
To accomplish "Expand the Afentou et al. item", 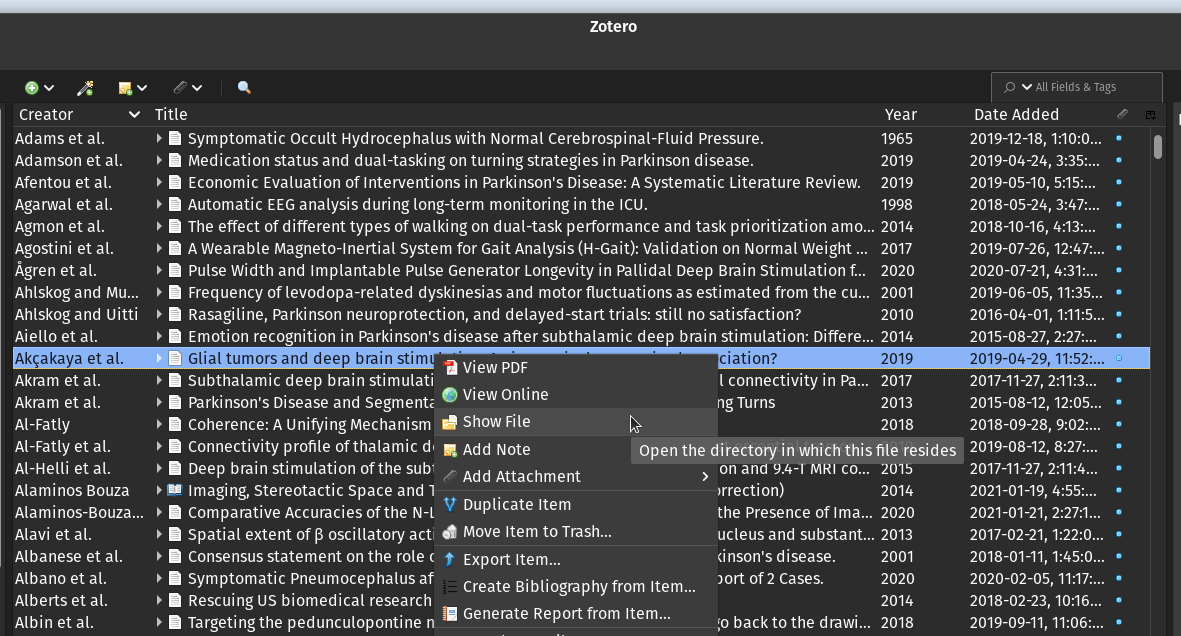I will click(159, 182).
